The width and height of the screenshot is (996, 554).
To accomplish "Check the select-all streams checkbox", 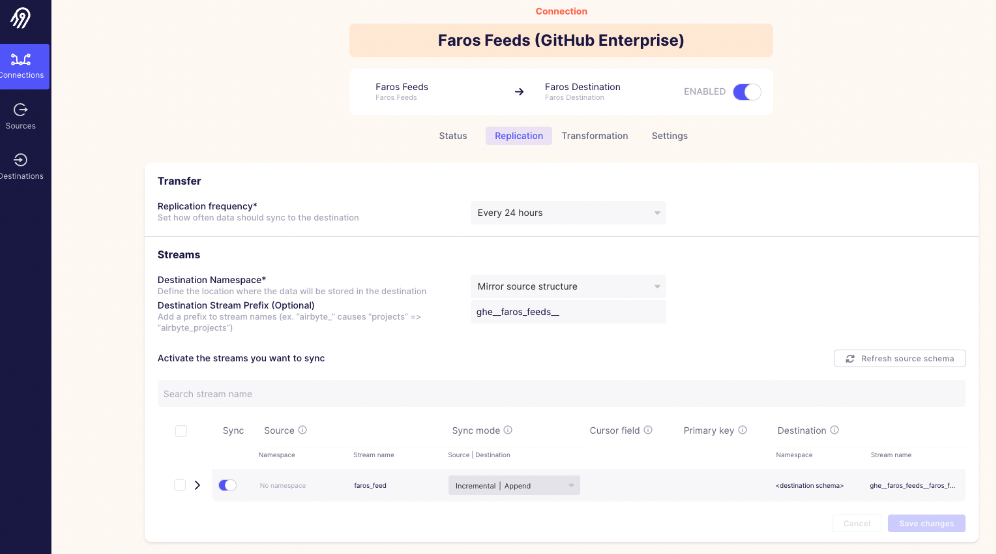I will pos(181,431).
